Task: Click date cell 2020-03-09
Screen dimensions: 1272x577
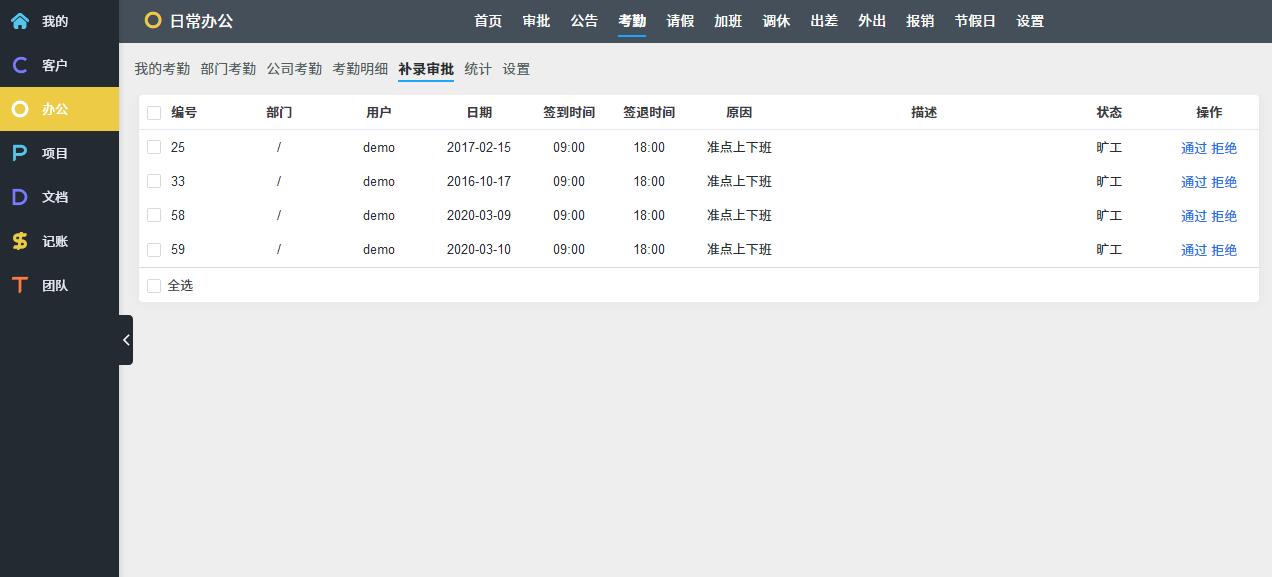Action: point(479,215)
